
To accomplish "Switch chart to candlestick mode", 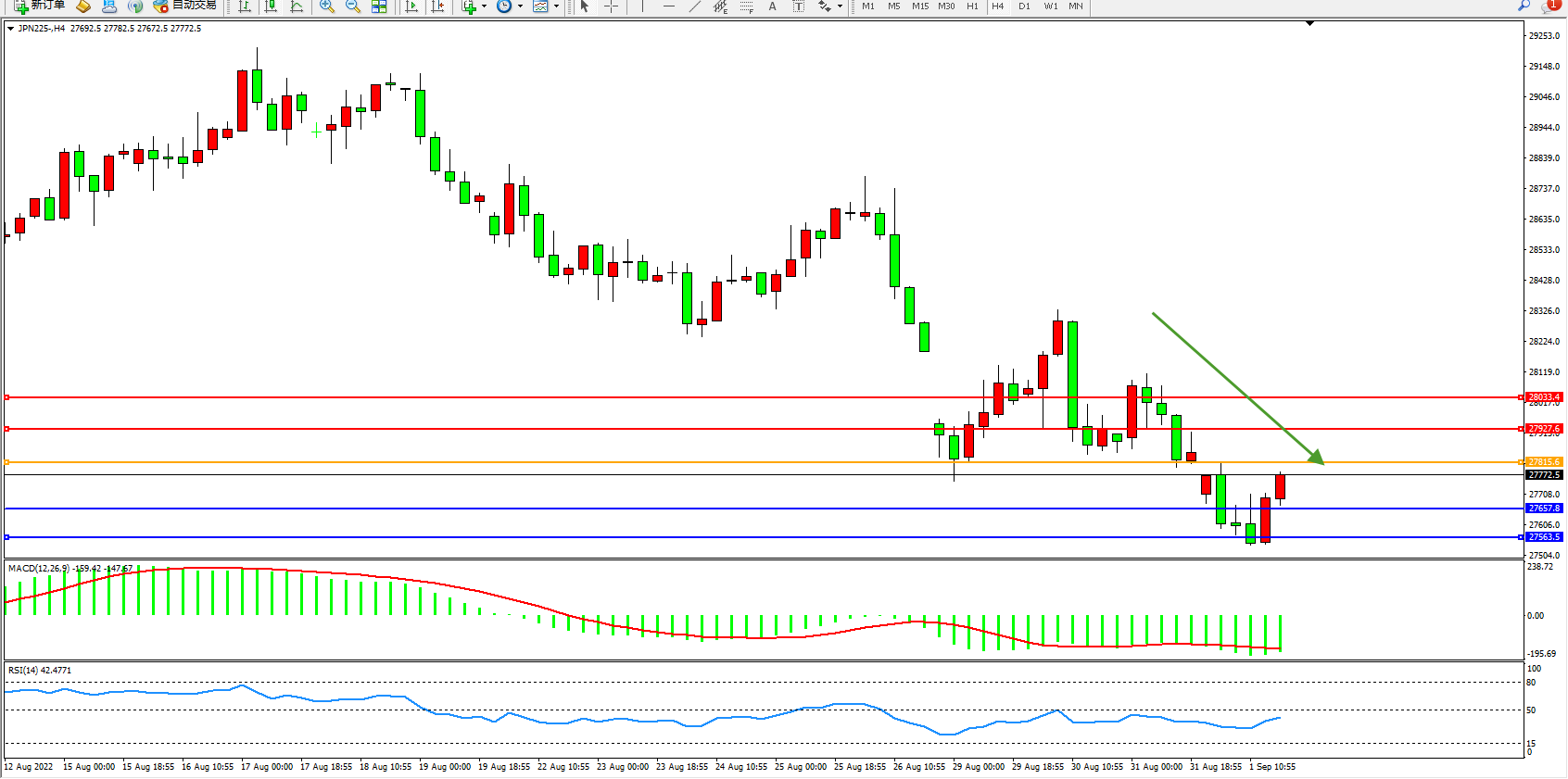I will pyautogui.click(x=271, y=6).
